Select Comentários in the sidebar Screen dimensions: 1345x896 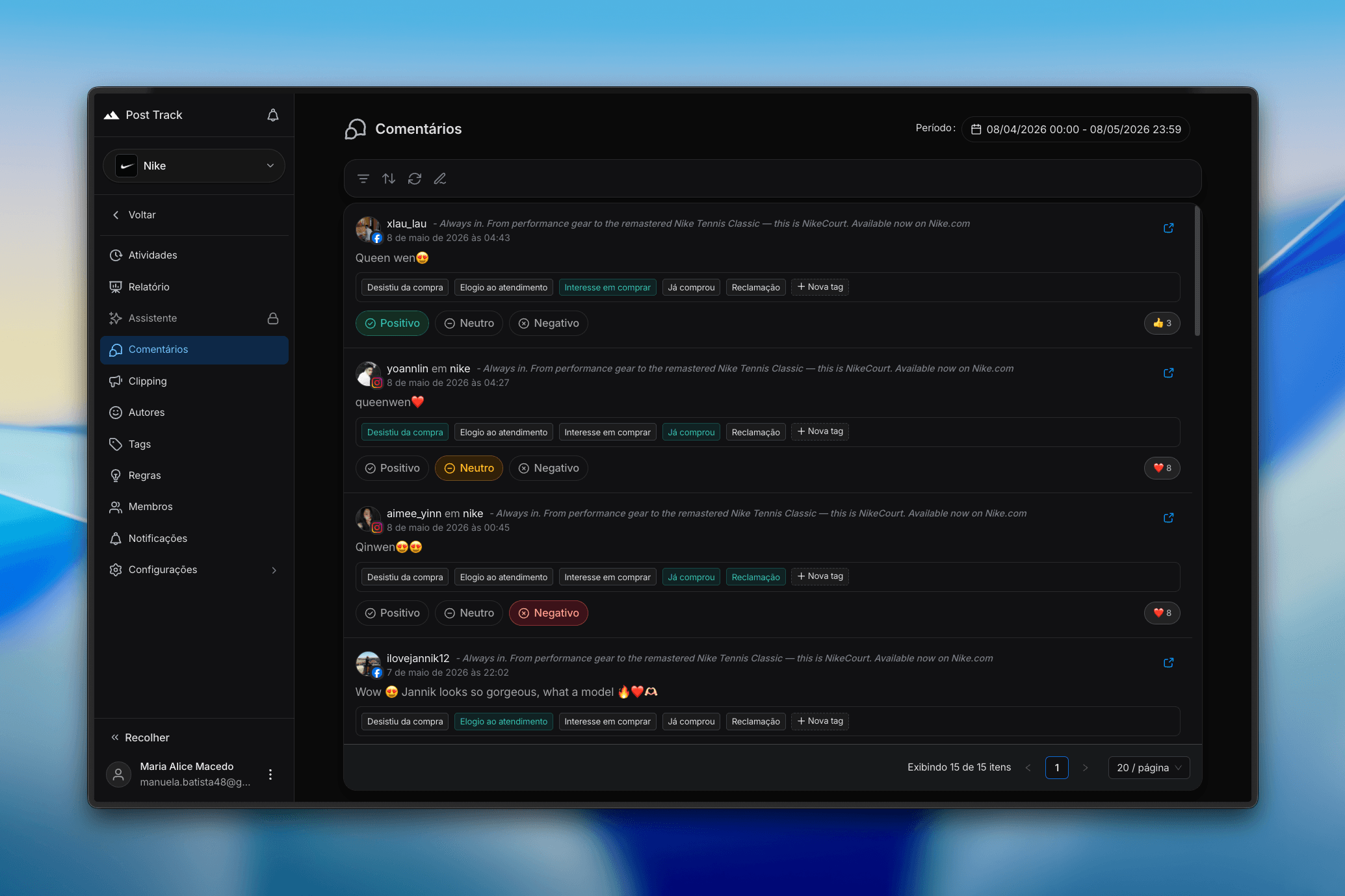[194, 350]
